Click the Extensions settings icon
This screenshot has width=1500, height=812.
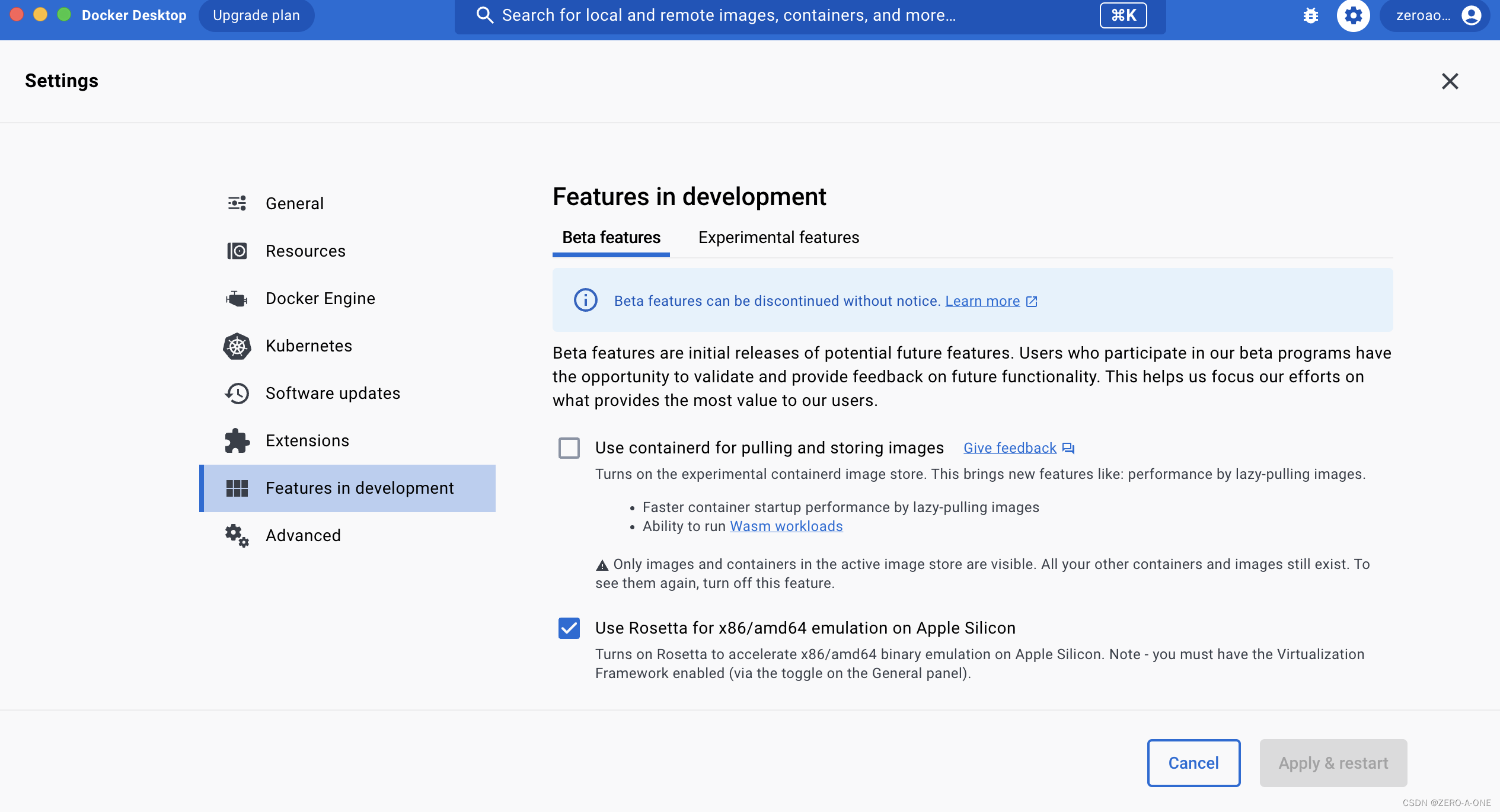click(237, 440)
